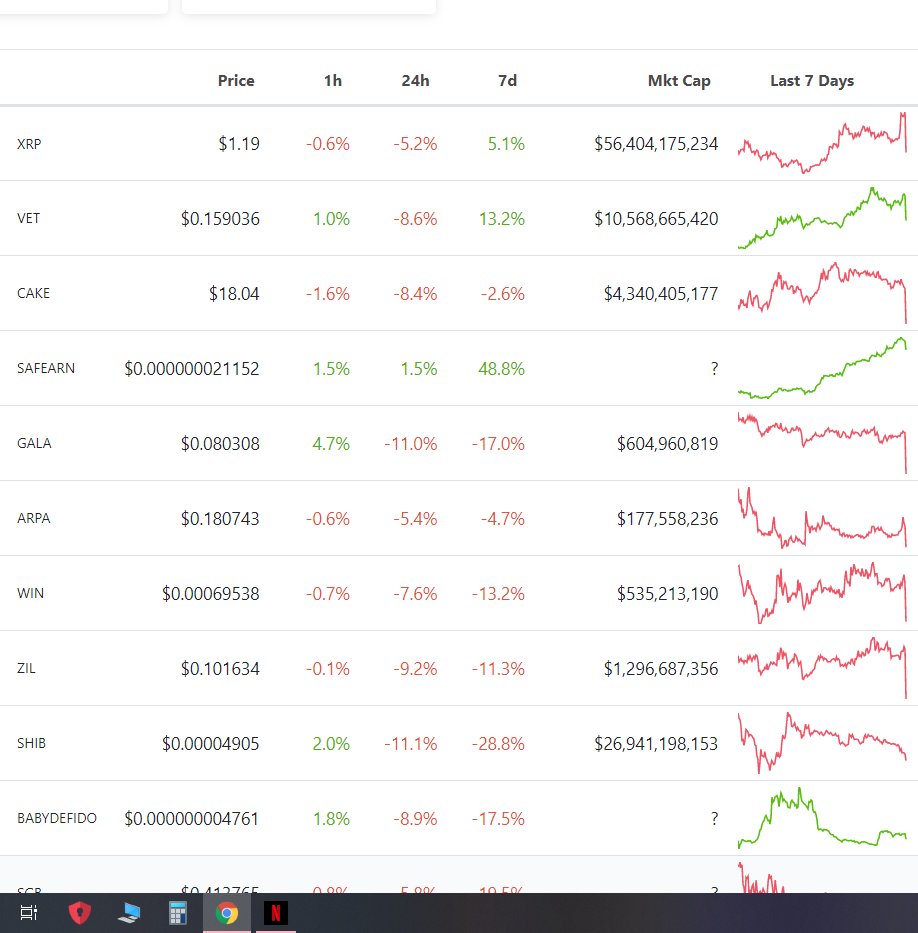Open the VET coin row link
Image resolution: width=918 pixels, height=933 pixels.
[x=29, y=218]
